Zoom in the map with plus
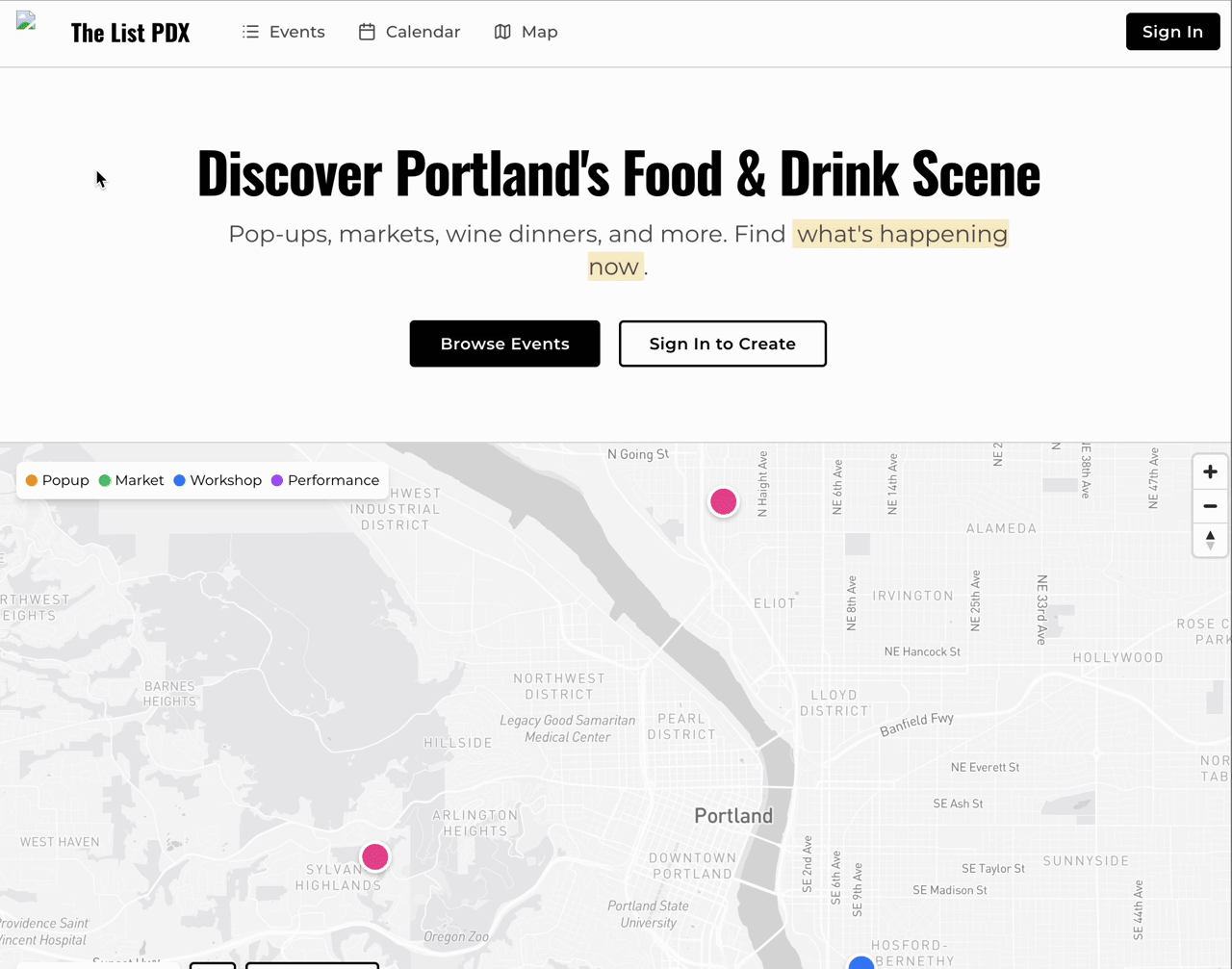 coord(1210,472)
